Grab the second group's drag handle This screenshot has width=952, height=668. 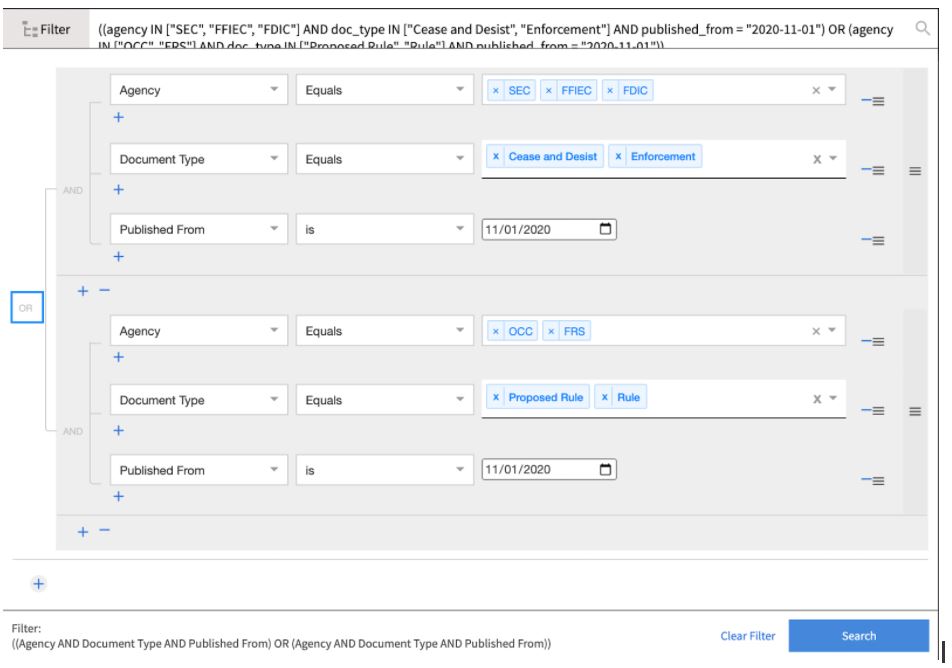915,412
